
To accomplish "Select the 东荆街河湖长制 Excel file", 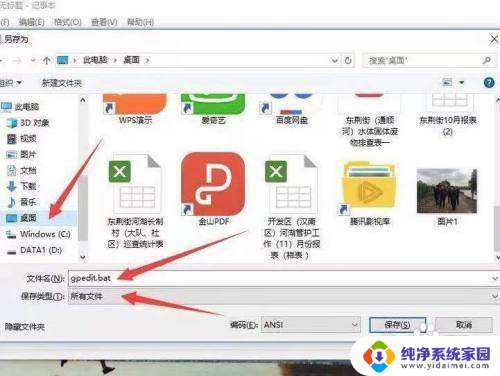I will click(x=135, y=183).
